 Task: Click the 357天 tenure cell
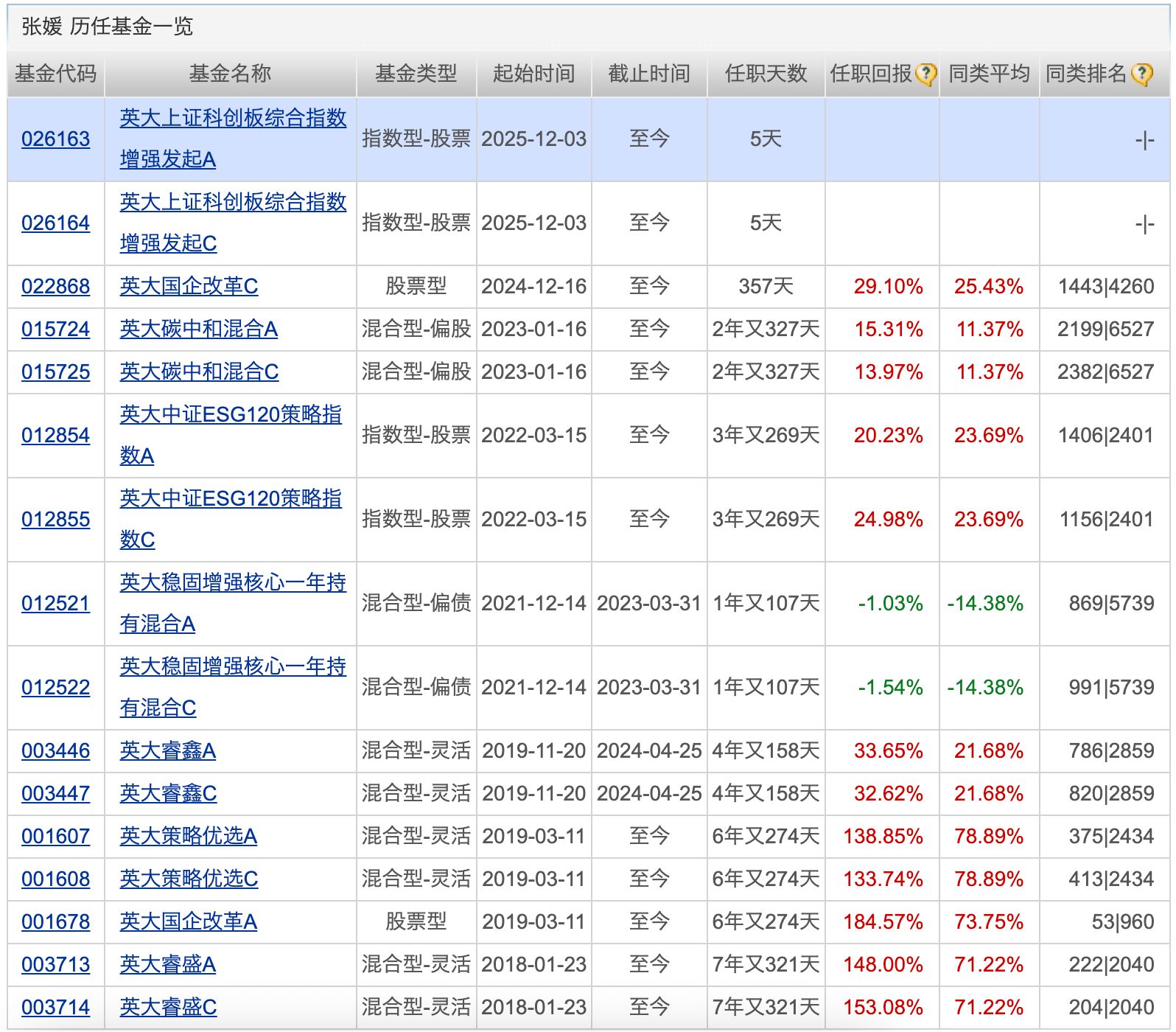(766, 286)
